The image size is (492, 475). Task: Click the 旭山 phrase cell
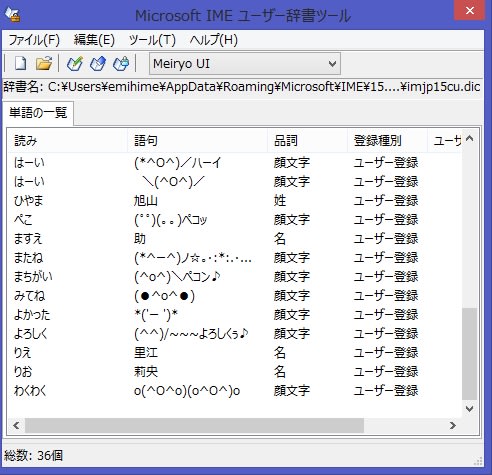point(146,201)
